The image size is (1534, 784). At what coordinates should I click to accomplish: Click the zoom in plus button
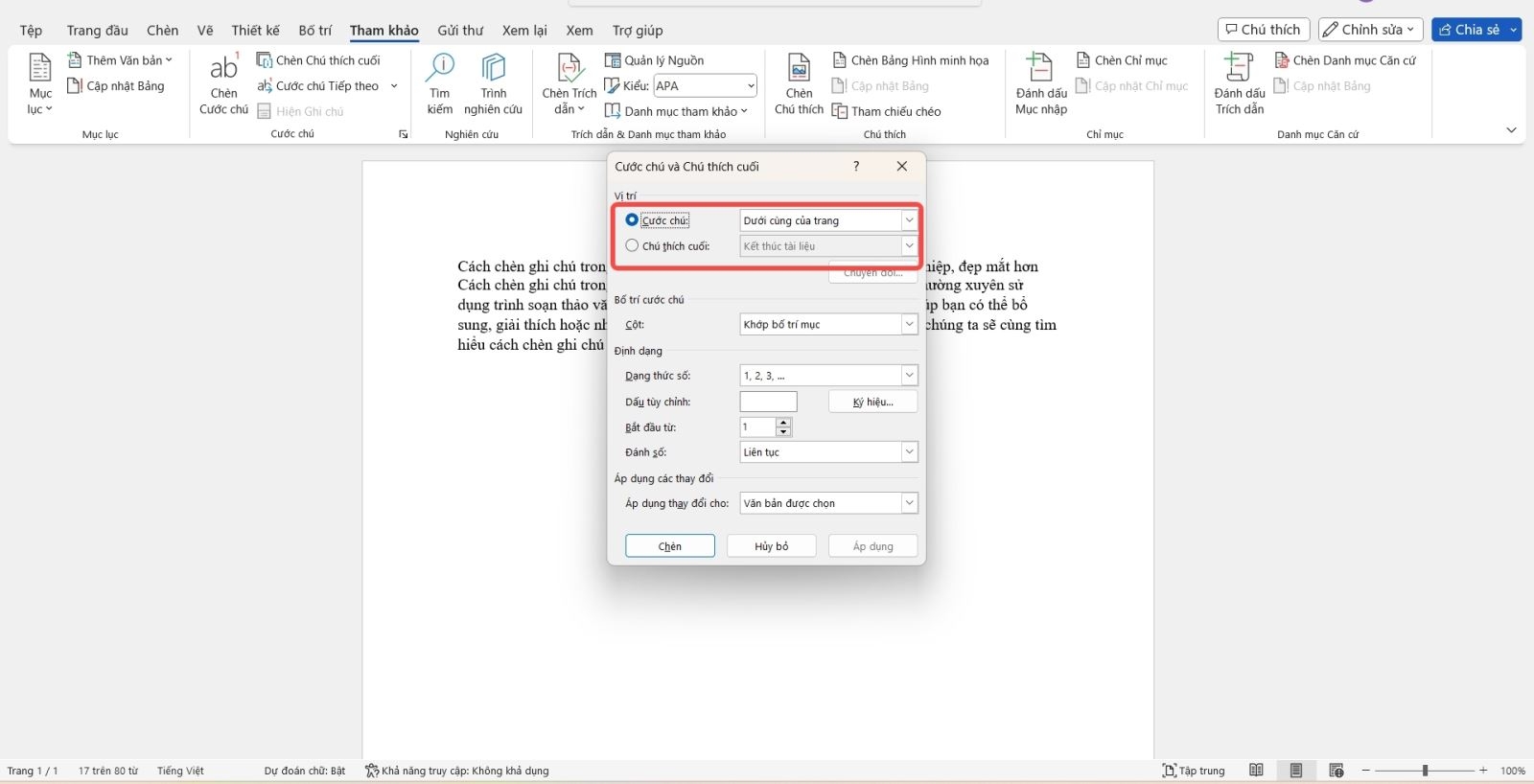1483,771
